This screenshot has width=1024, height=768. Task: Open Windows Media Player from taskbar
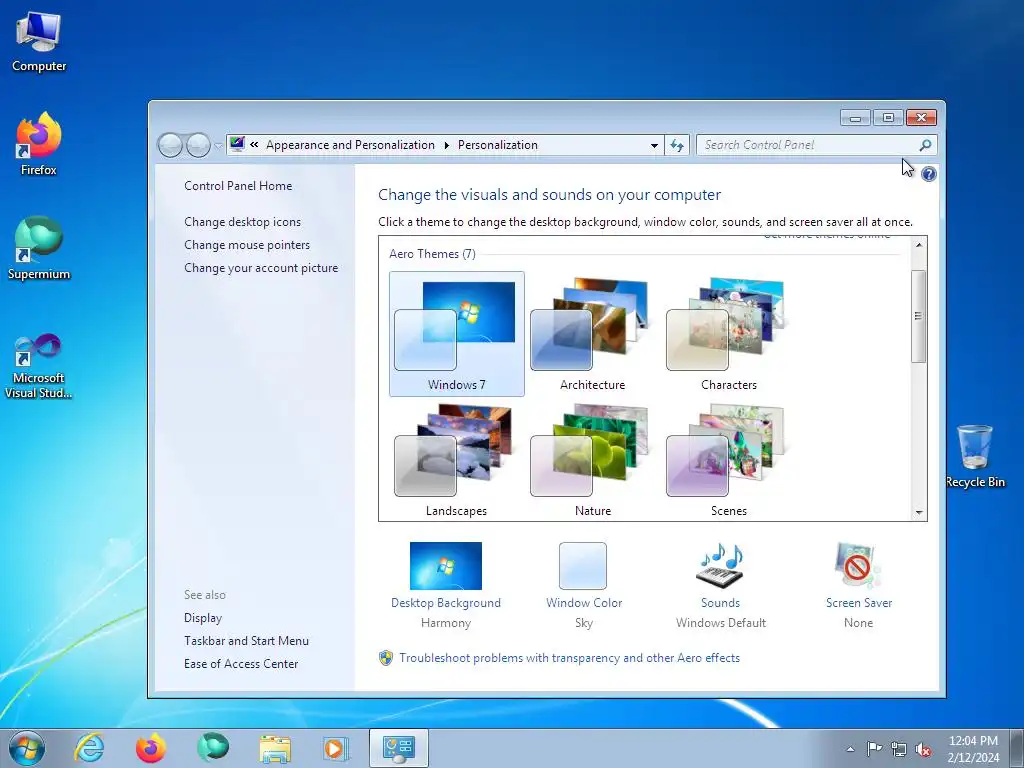[x=336, y=748]
